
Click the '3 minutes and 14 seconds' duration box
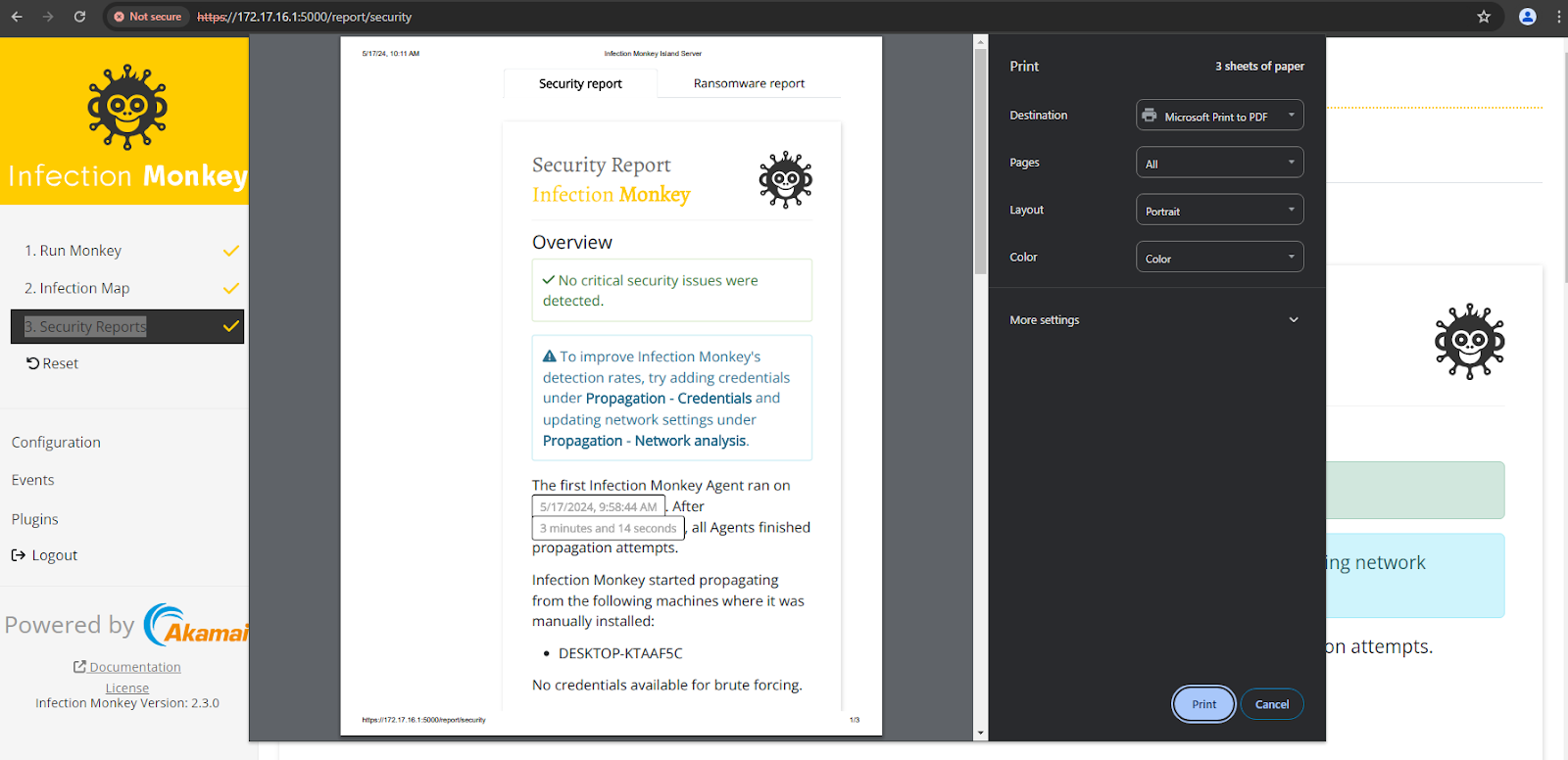[608, 528]
